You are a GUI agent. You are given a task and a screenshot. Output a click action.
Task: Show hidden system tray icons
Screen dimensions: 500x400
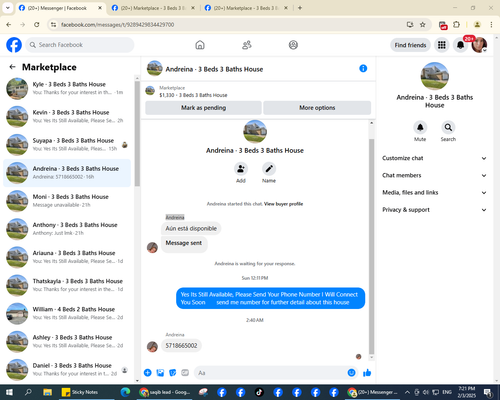(x=407, y=392)
